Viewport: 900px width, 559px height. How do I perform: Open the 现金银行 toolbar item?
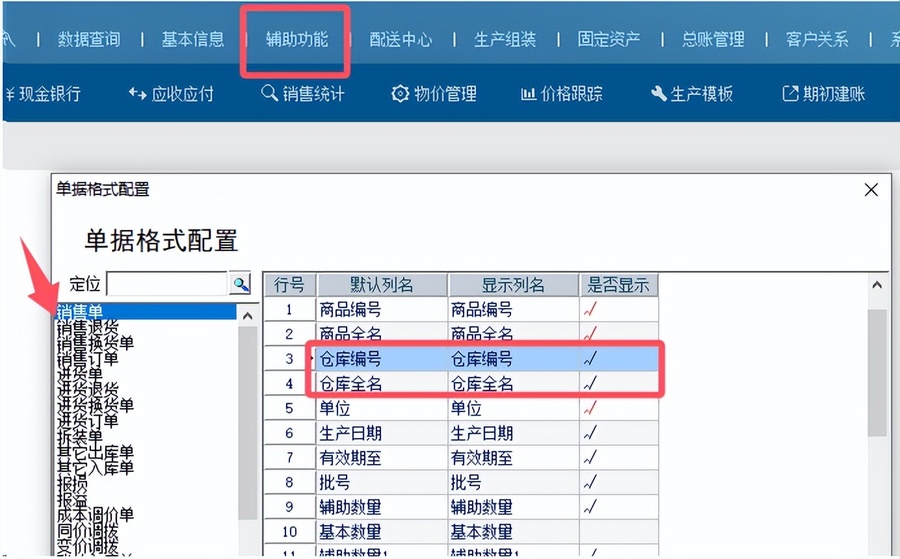point(44,94)
